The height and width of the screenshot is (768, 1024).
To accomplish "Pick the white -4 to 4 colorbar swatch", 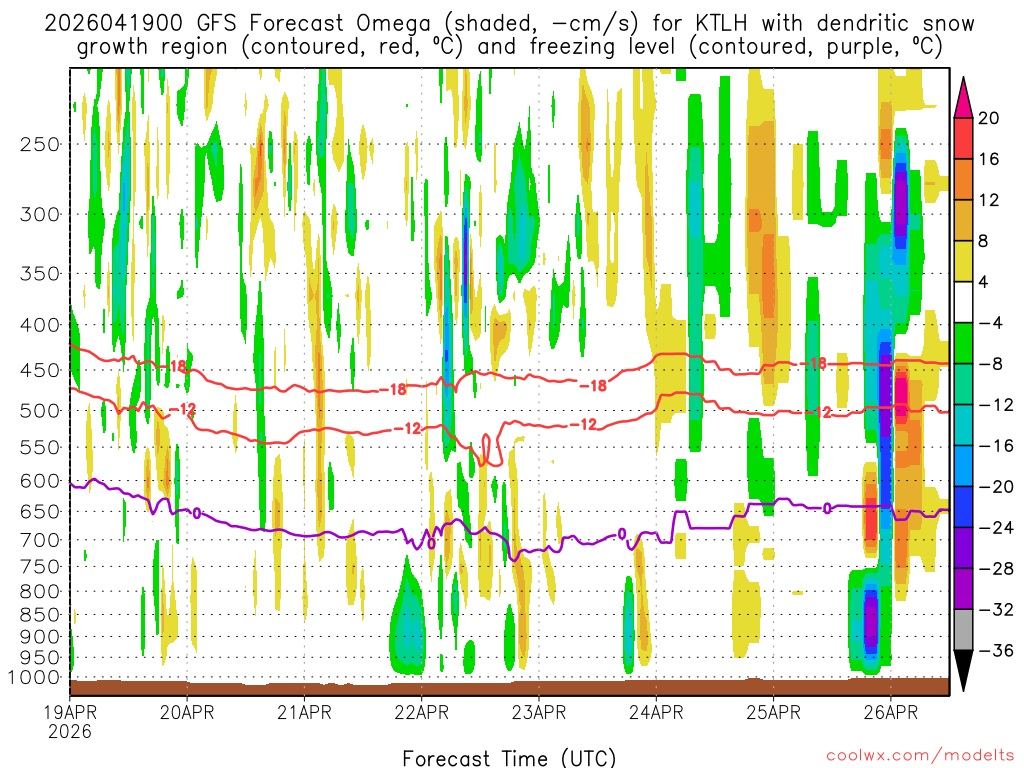I will pos(963,302).
